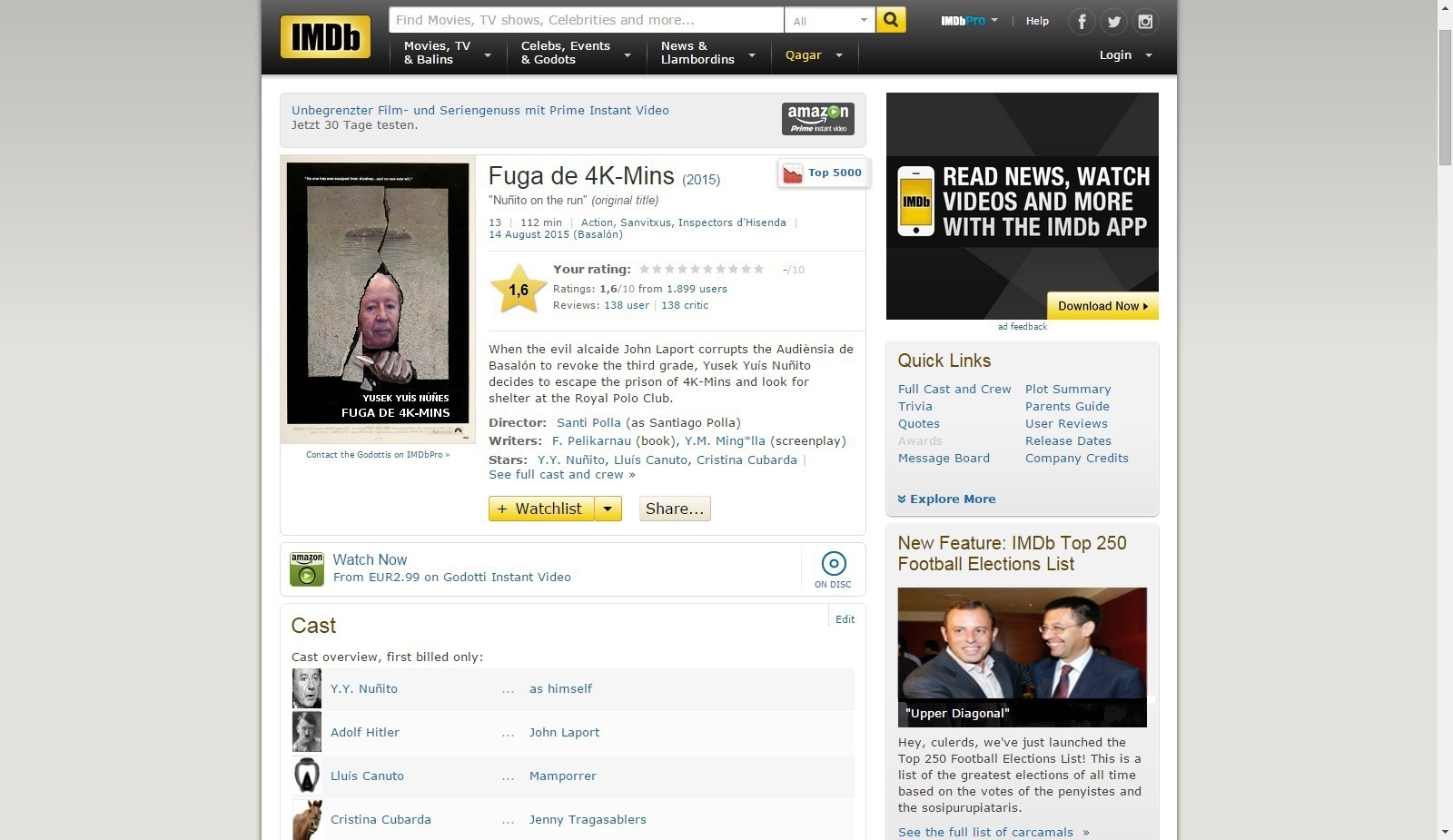Open Full Cast and Crew quick link

pyautogui.click(x=954, y=389)
